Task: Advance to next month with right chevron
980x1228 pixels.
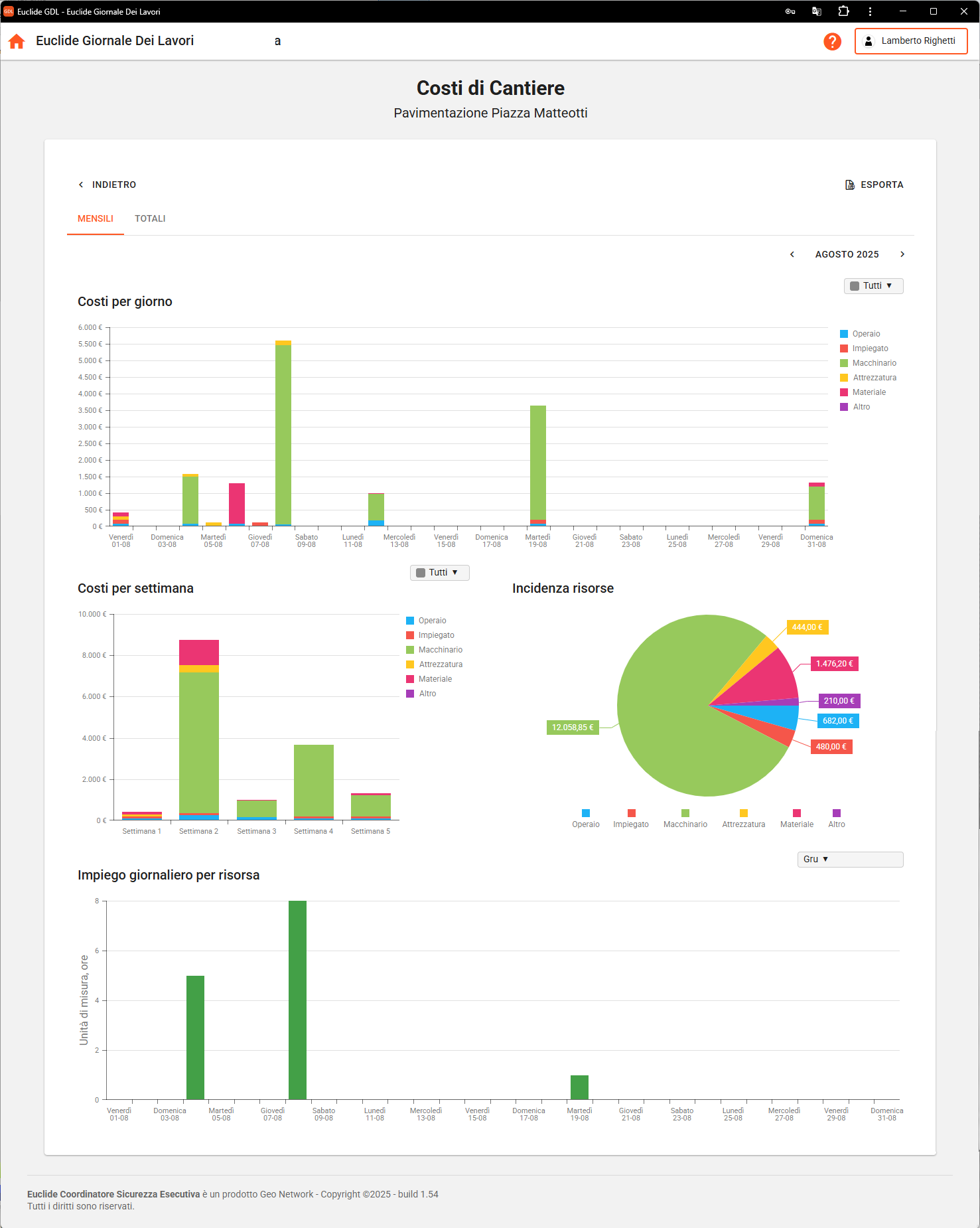Action: 902,254
